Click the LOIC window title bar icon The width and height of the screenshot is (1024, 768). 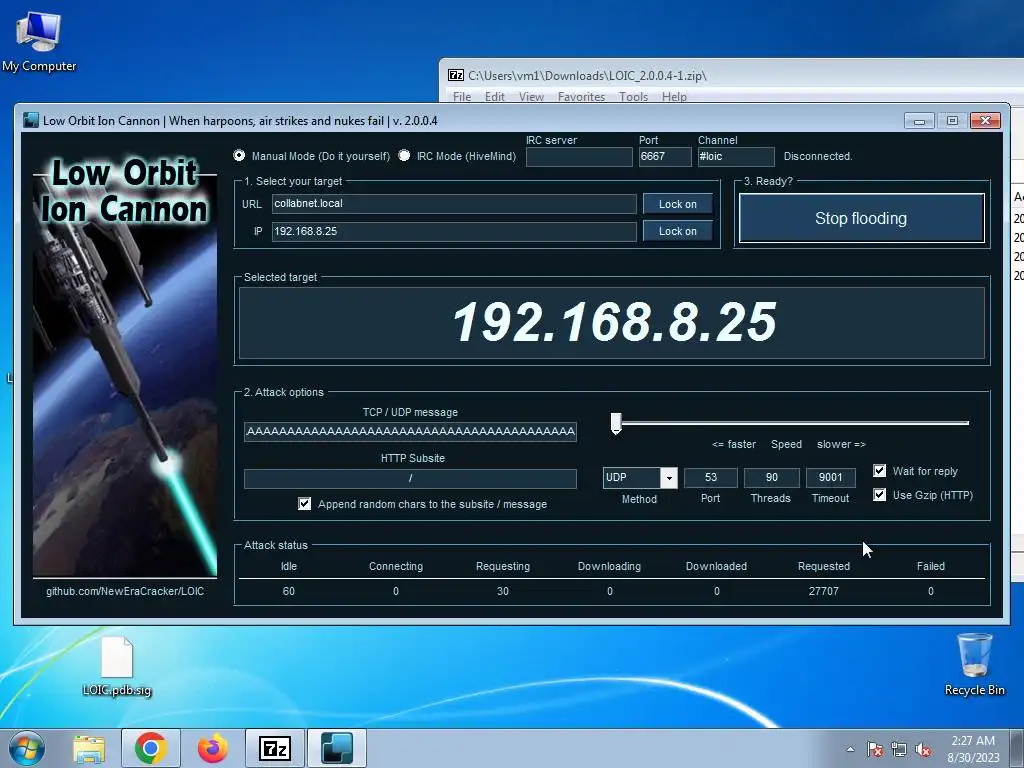pyautogui.click(x=31, y=120)
